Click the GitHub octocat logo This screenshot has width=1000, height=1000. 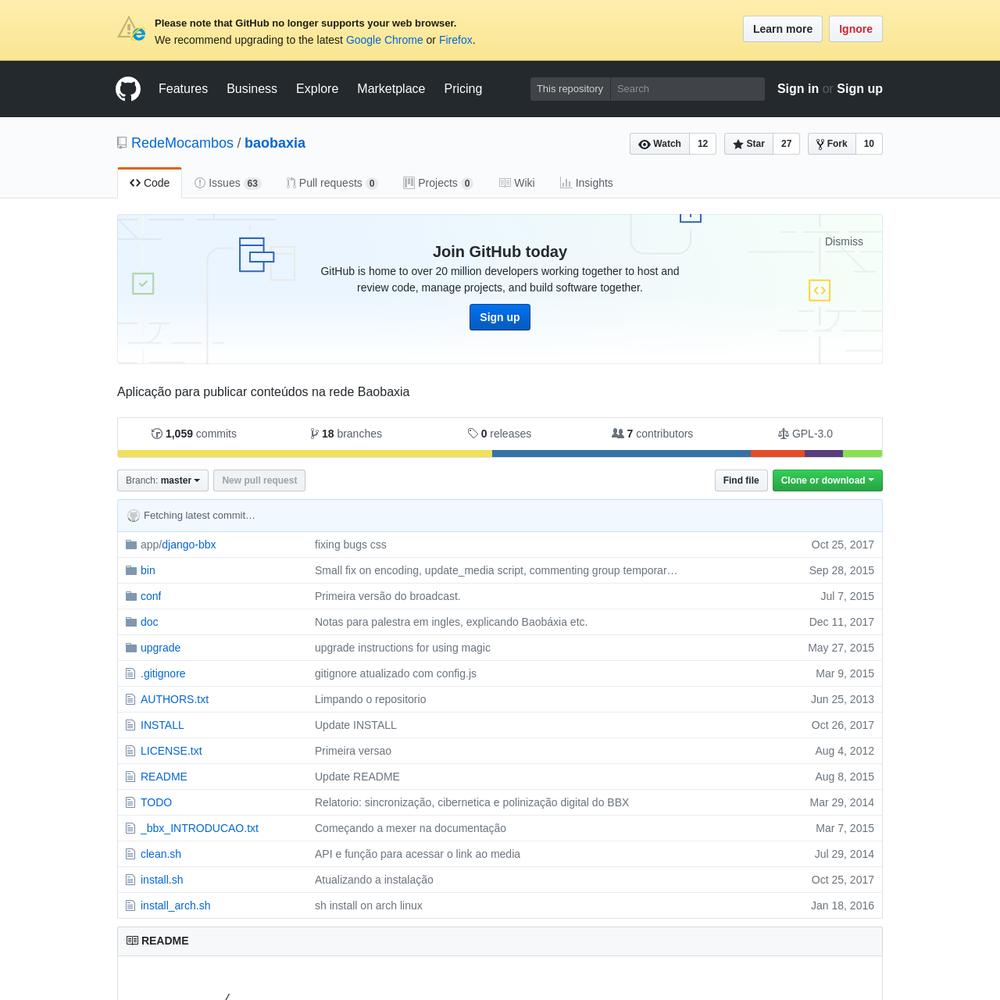(128, 89)
